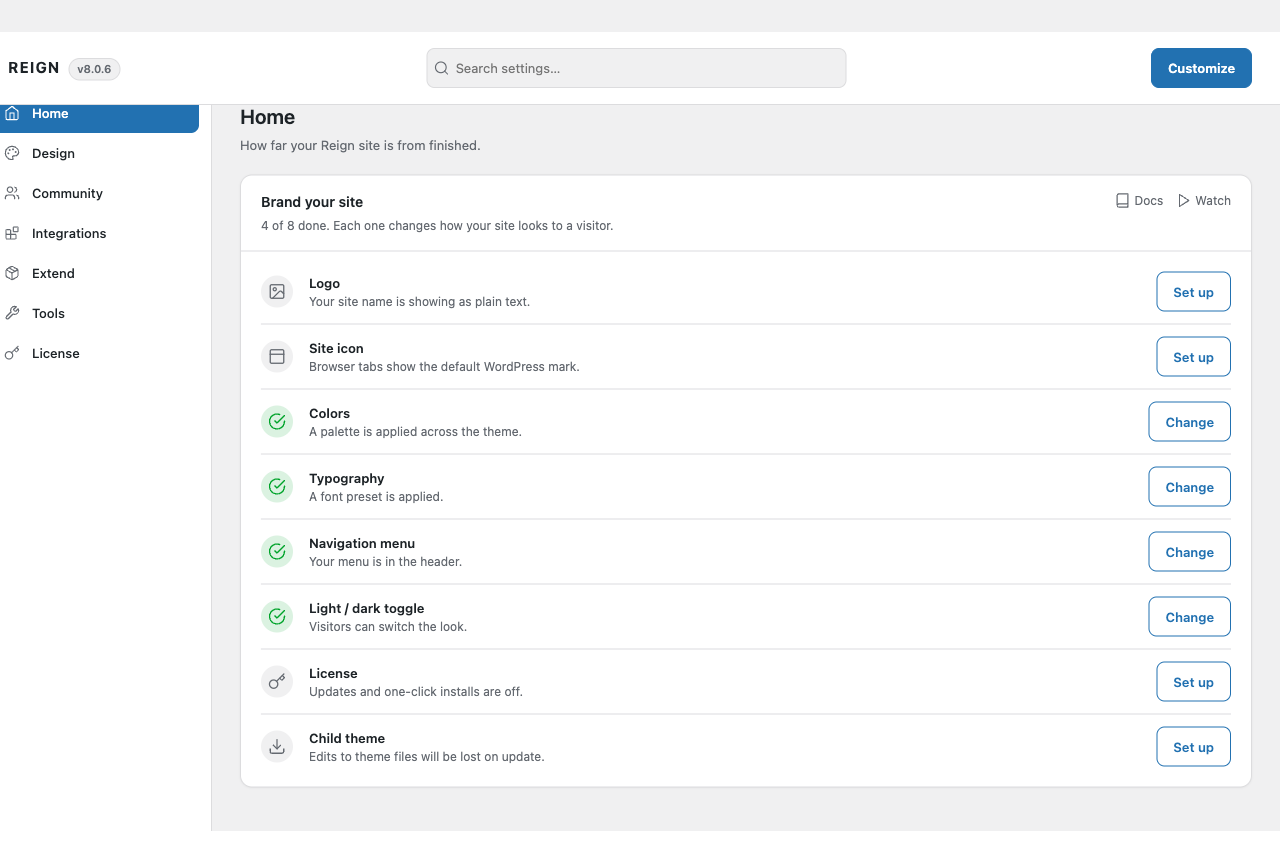Screen dimensions: 1280x848
Task: Click the REIGN logo text
Action: [x=34, y=68]
